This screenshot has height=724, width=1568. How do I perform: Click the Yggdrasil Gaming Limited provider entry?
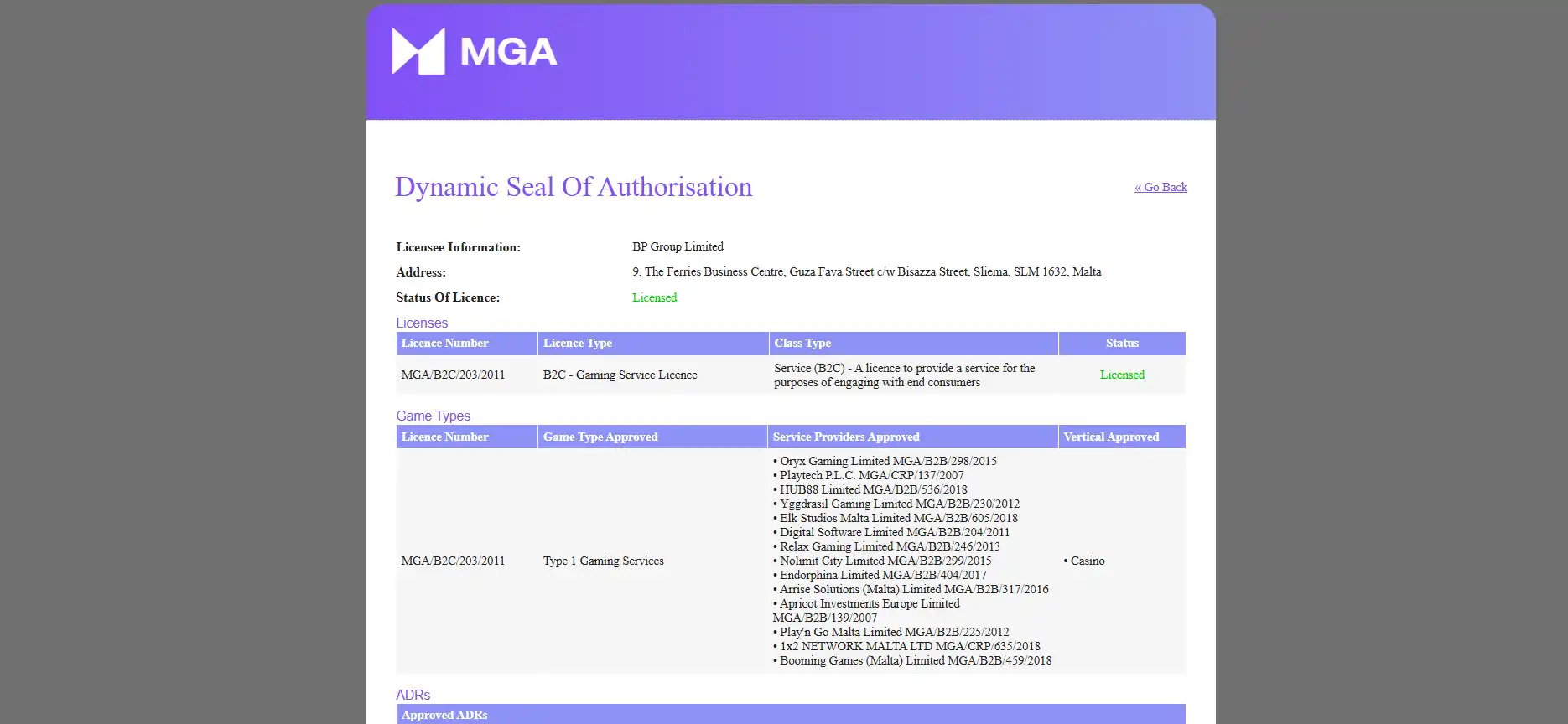click(896, 504)
